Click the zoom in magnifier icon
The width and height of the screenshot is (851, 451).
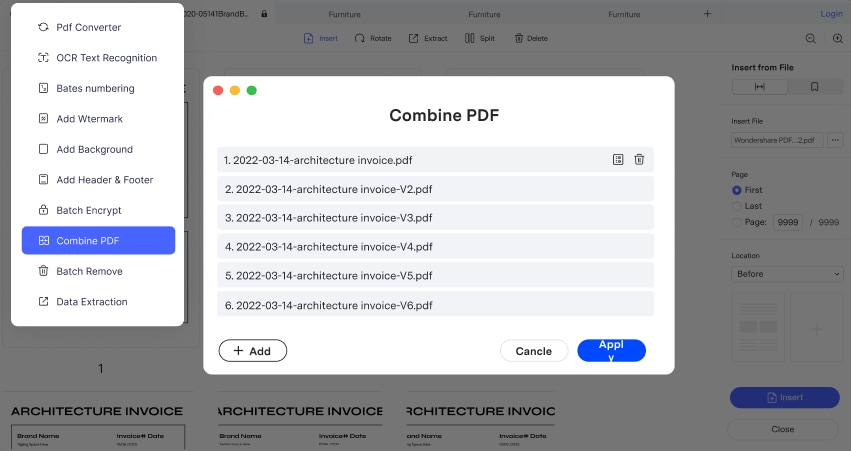[838, 38]
